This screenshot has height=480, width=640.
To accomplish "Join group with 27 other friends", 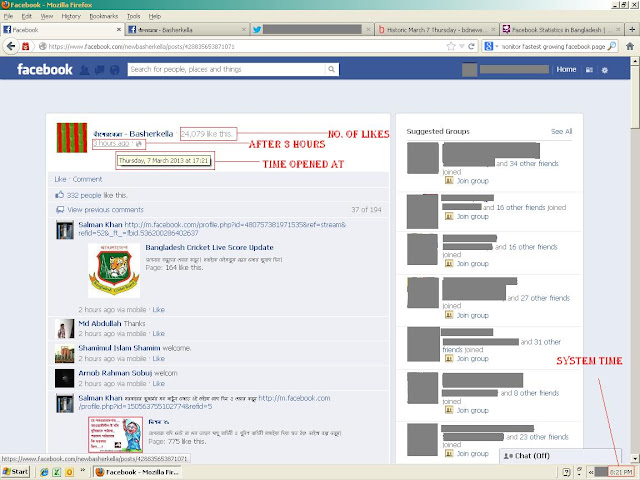I will pyautogui.click(x=472, y=316).
